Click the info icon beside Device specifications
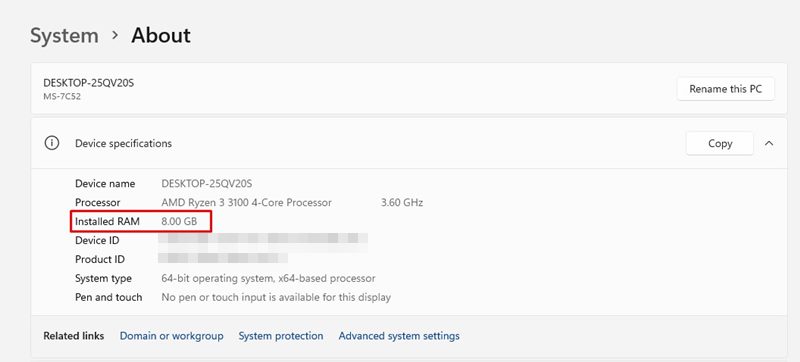The image size is (800, 362). click(x=52, y=143)
